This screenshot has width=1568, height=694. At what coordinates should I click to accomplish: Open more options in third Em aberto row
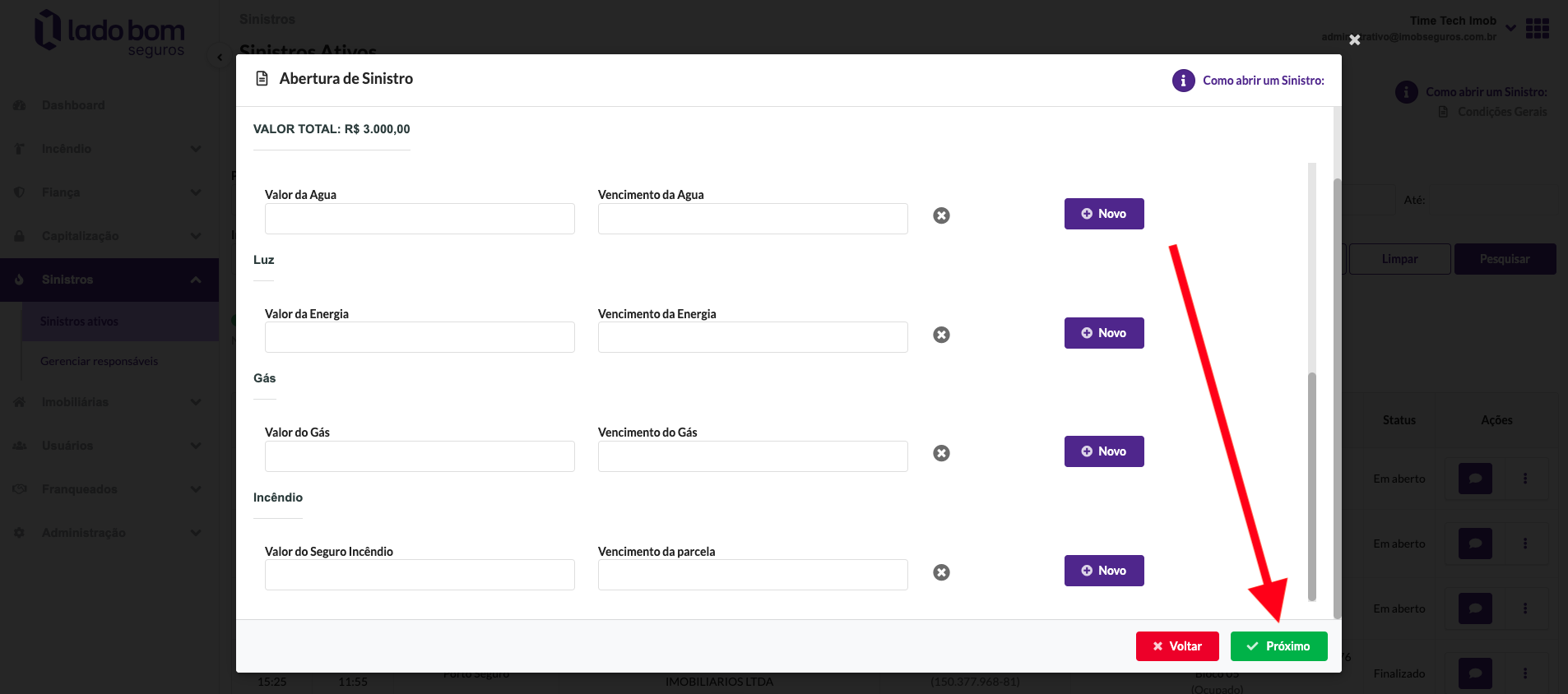(1525, 608)
